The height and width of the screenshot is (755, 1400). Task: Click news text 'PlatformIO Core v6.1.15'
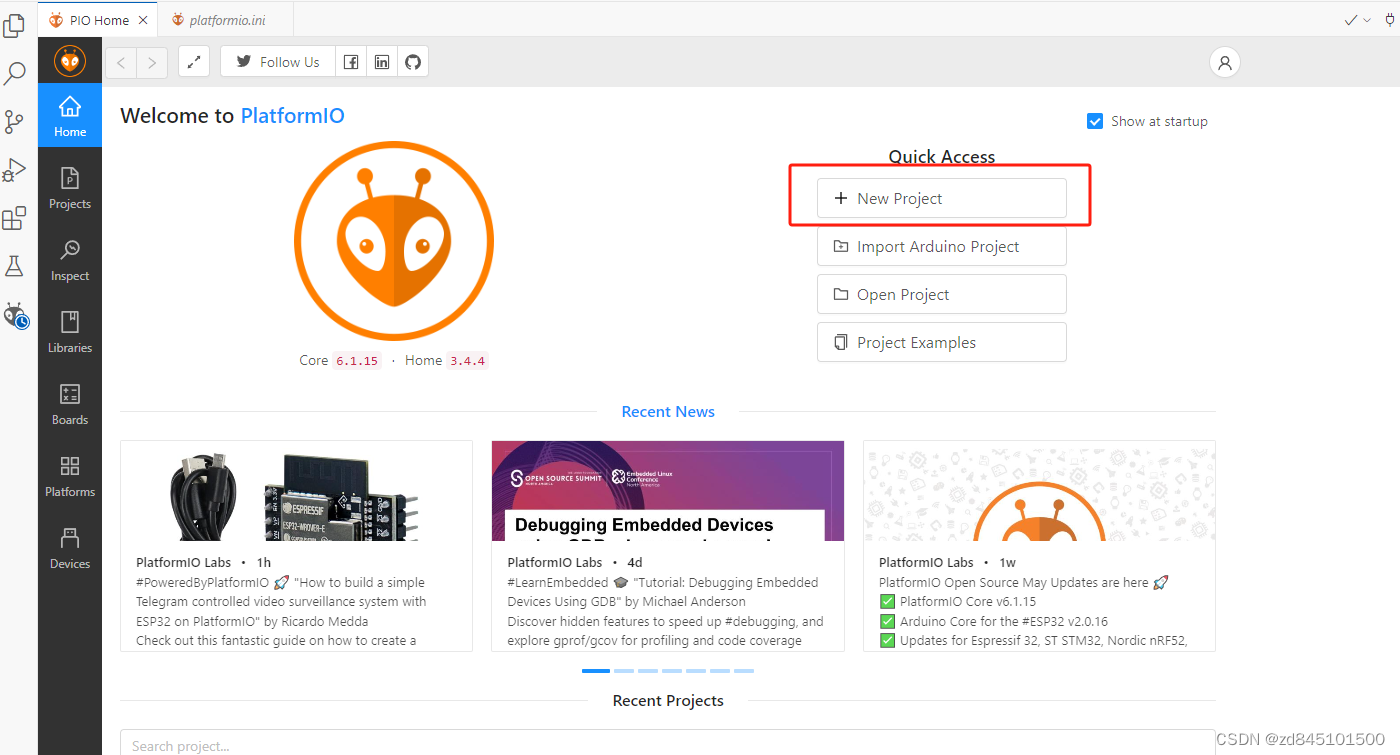point(968,602)
